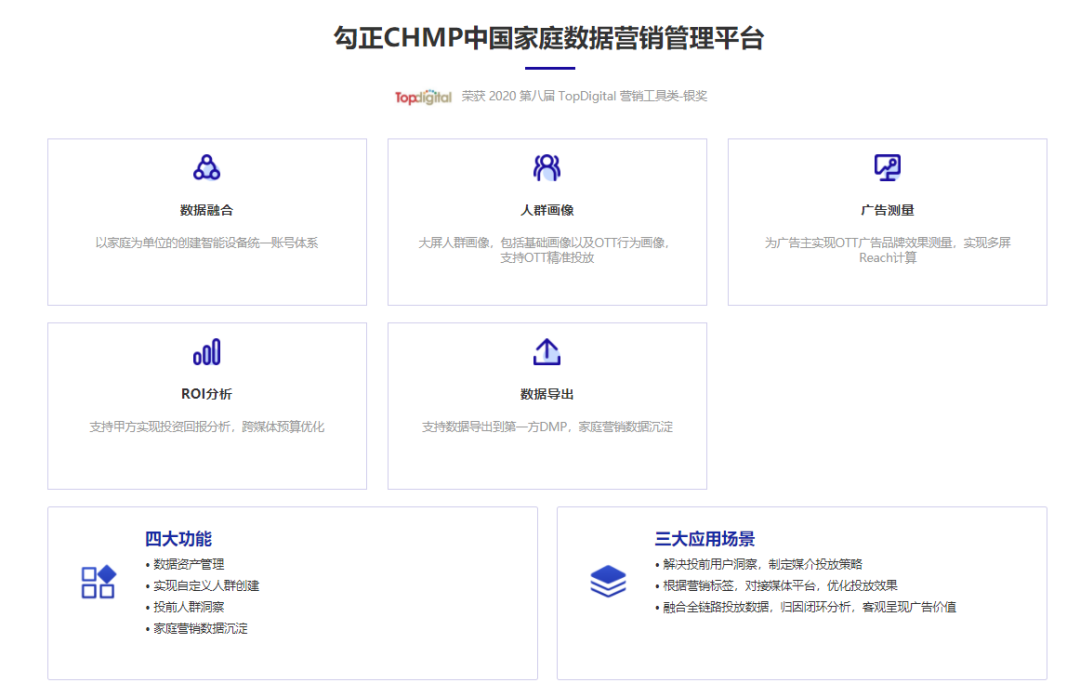Click the 家庭营销数据沉淀 bullet in 四大功能
Screen dimensions: 1080x696
point(196,628)
